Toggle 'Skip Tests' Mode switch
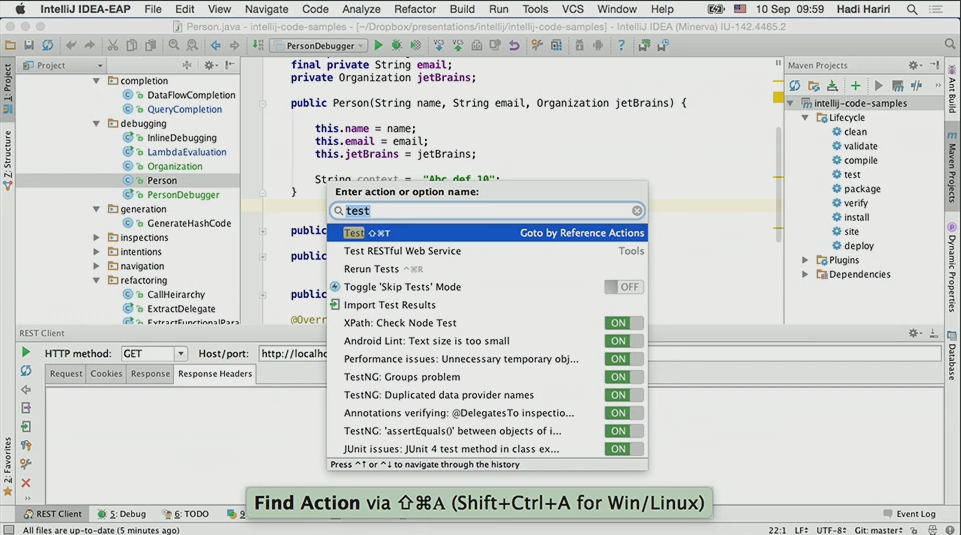 pyautogui.click(x=623, y=287)
